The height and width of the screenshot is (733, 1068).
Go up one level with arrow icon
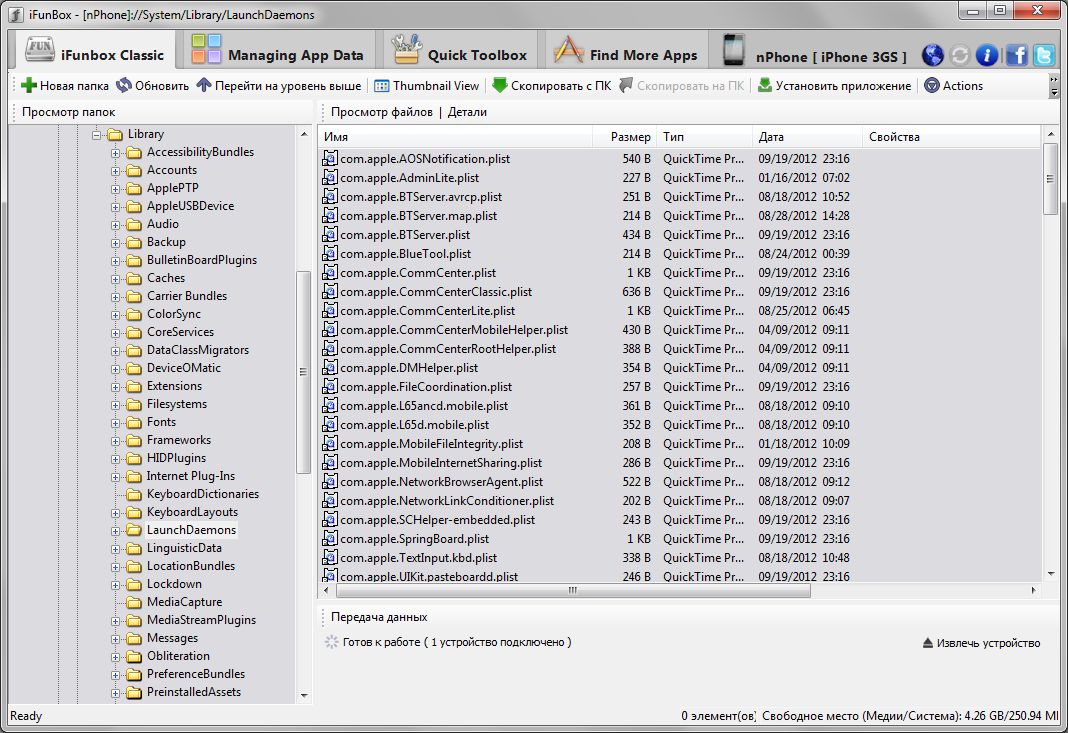pos(204,86)
